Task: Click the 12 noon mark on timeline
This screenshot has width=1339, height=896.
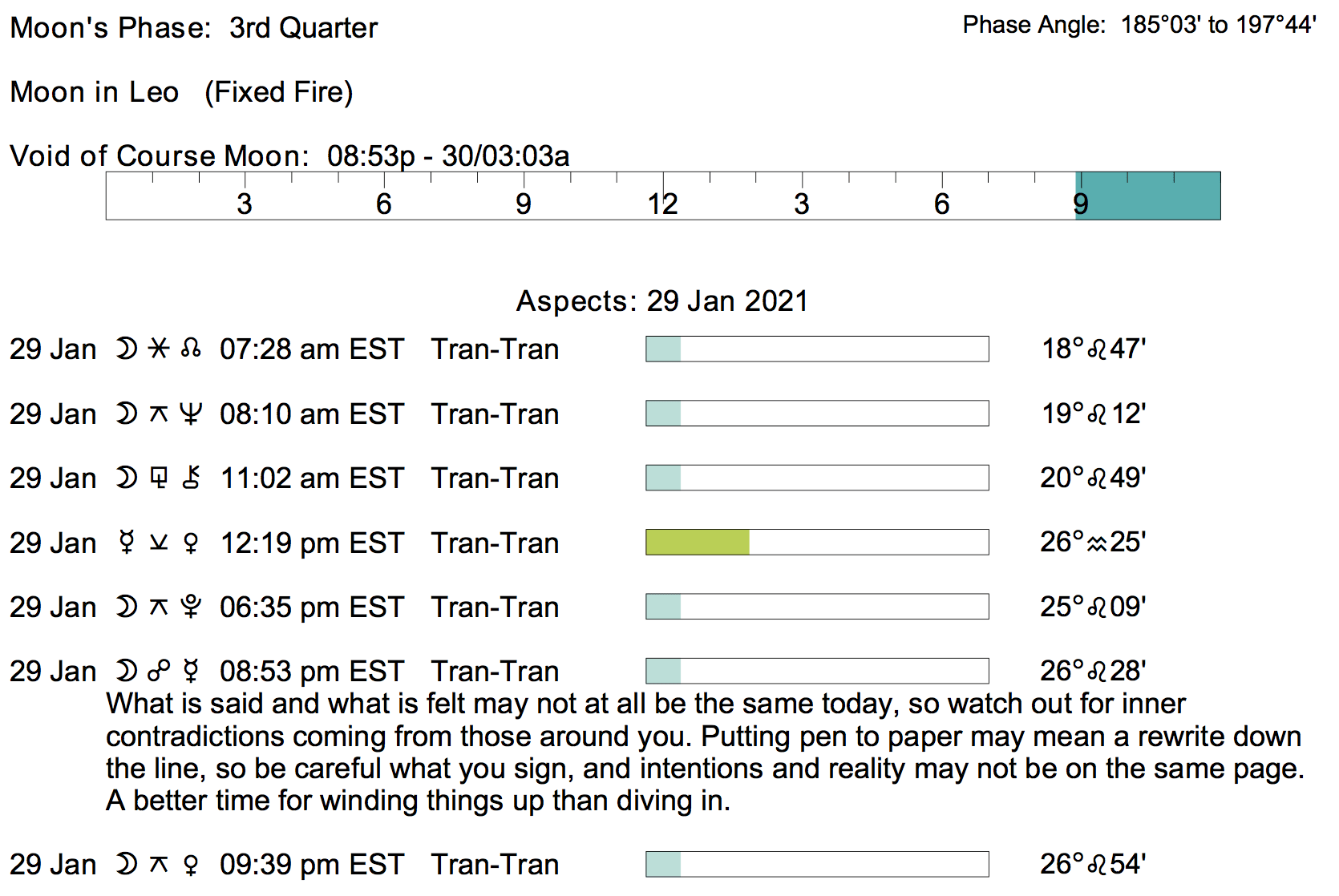Action: tap(663, 204)
